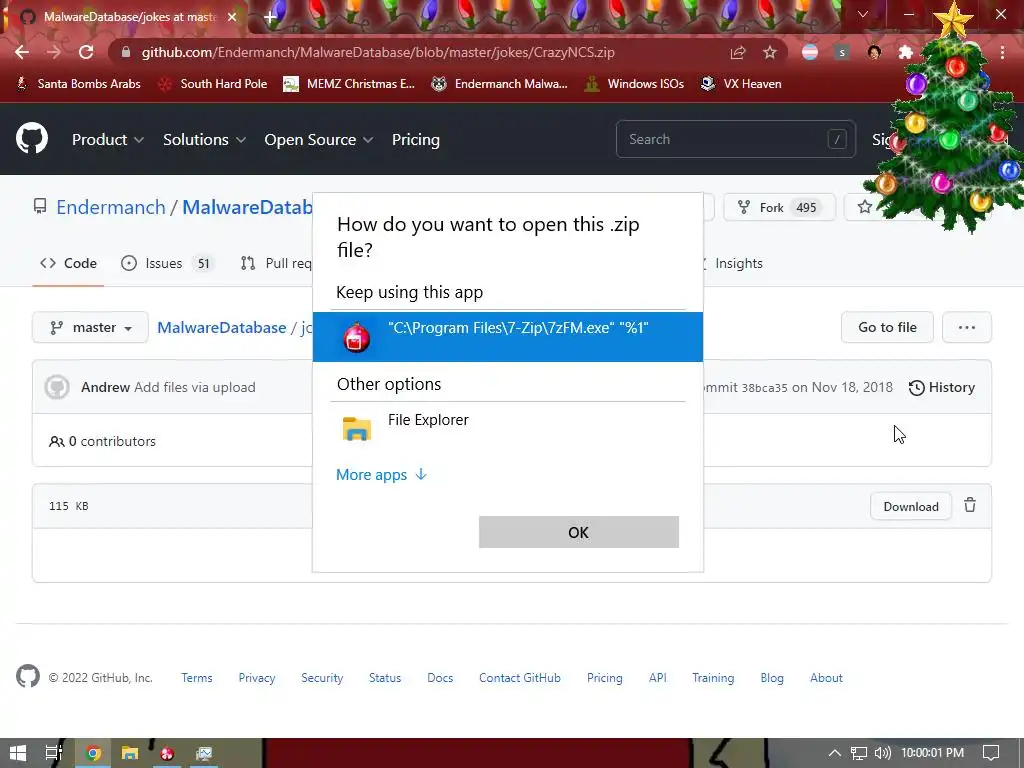
Task: Expand the Open Source menu
Action: click(x=319, y=139)
